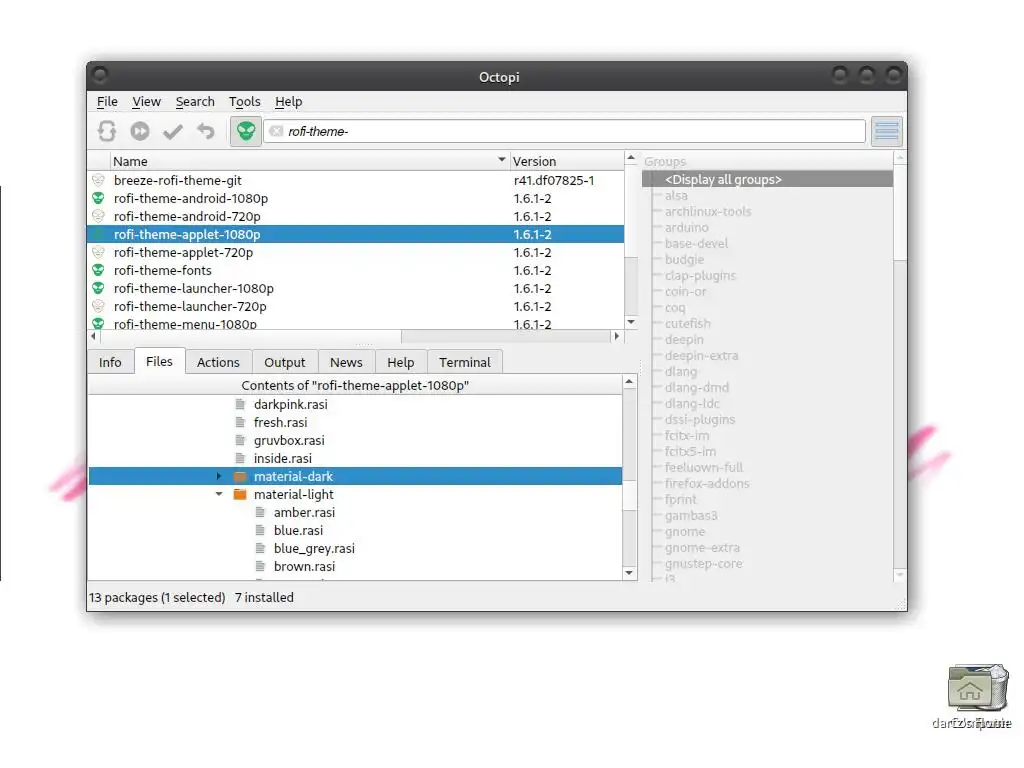Open the Tools menu
This screenshot has height=768, width=1024.
[244, 101]
